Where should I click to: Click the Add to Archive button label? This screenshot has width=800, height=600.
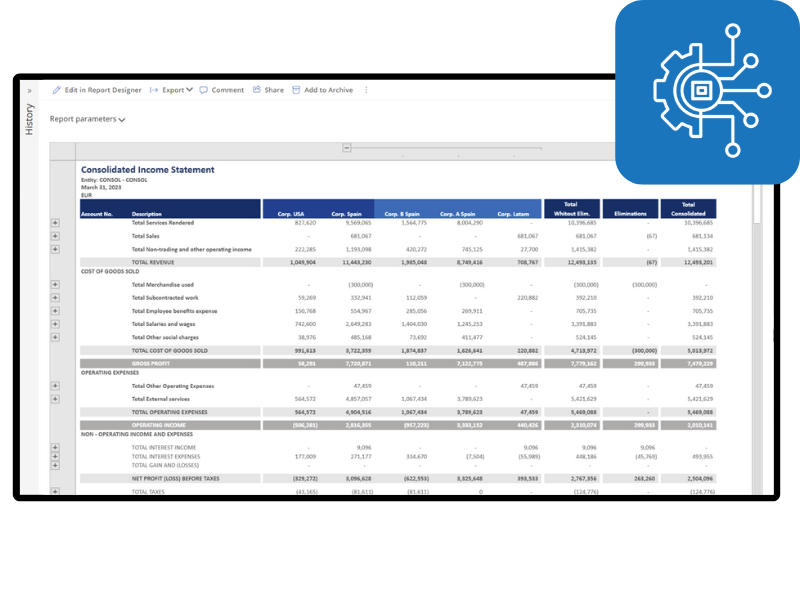click(328, 90)
